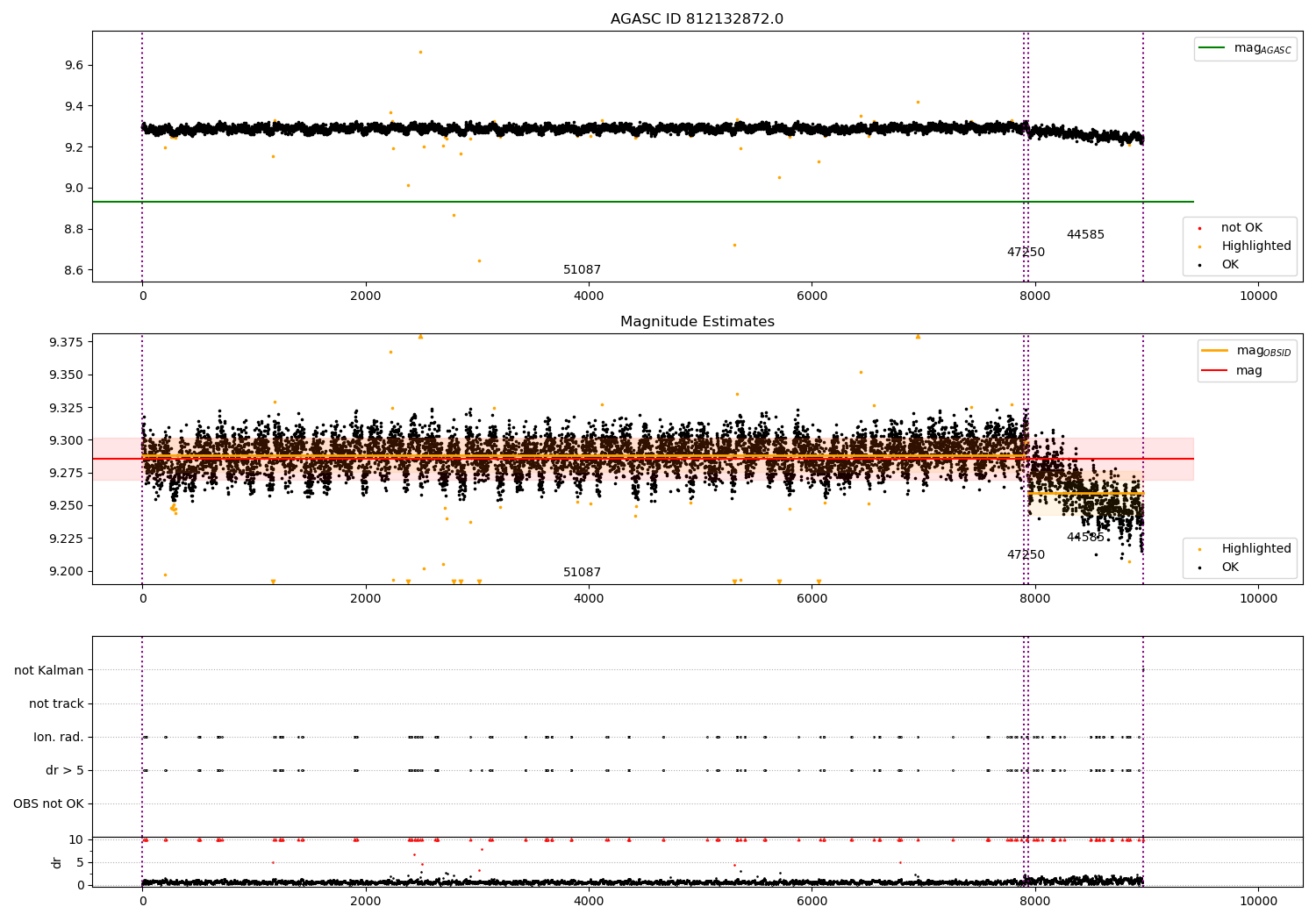1316x921 pixels.
Task: Click the 47250 label in the Magnitude Estimates plot
Action: [1026, 555]
